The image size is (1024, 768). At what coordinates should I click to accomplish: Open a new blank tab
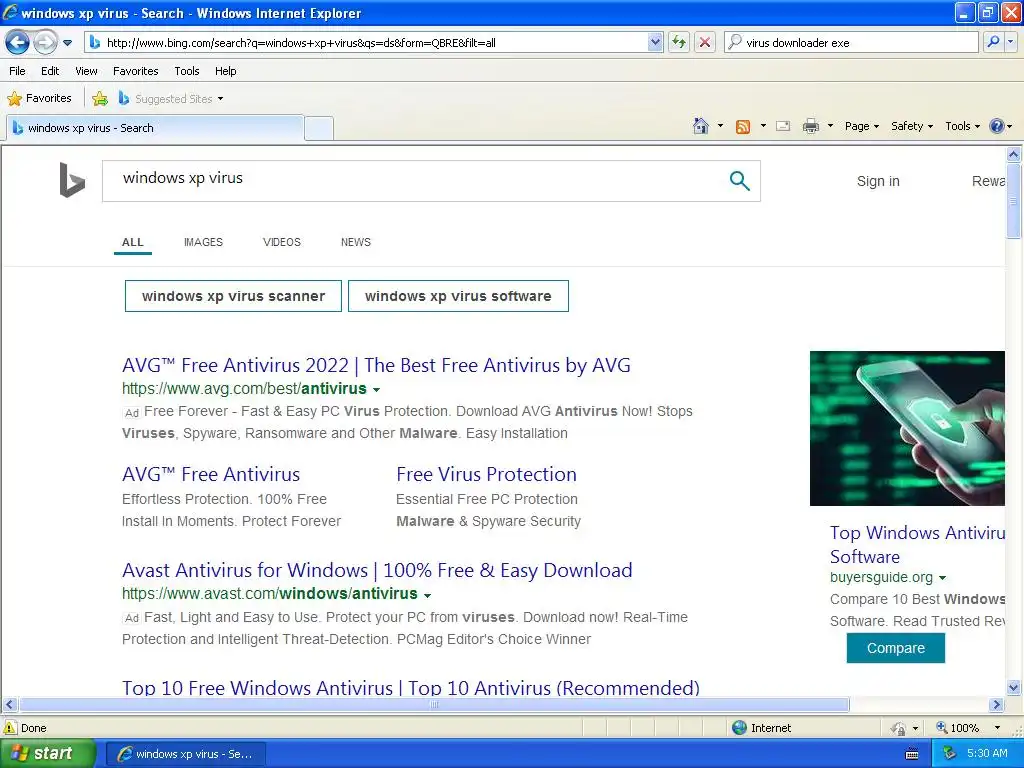coord(319,129)
